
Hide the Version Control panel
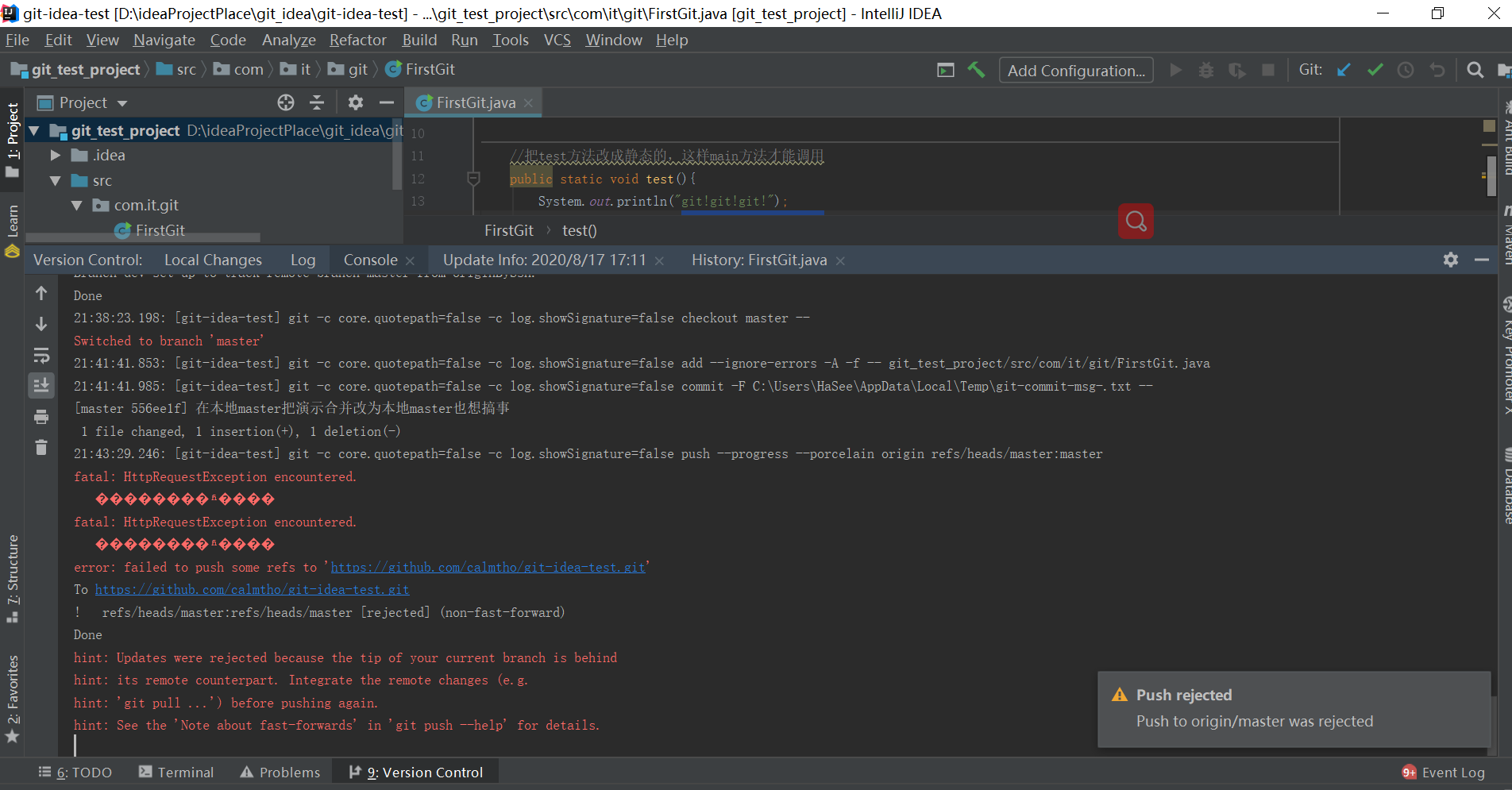click(1482, 260)
